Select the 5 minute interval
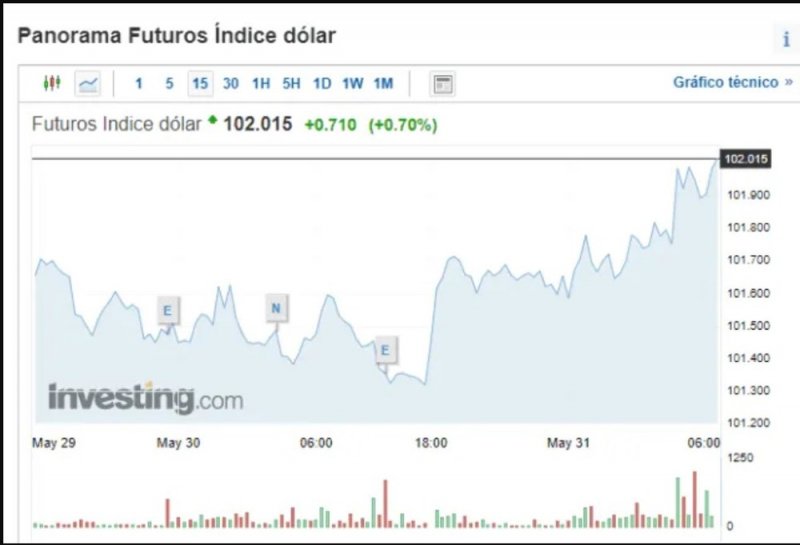Image resolution: width=800 pixels, height=545 pixels. tap(169, 83)
